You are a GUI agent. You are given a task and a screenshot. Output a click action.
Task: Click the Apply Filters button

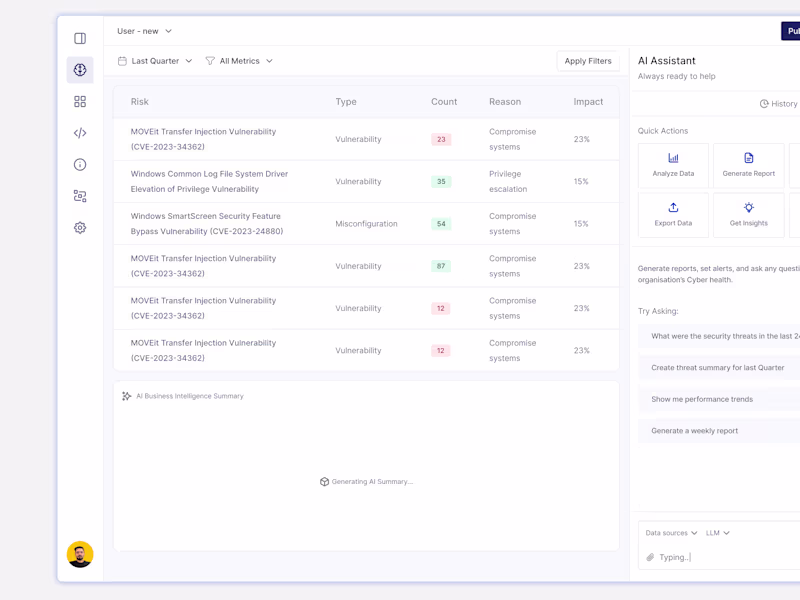pyautogui.click(x=588, y=61)
